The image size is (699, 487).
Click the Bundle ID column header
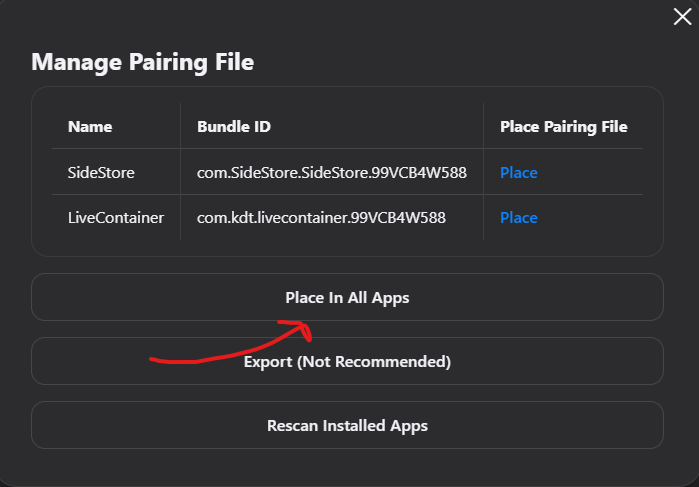(x=234, y=127)
